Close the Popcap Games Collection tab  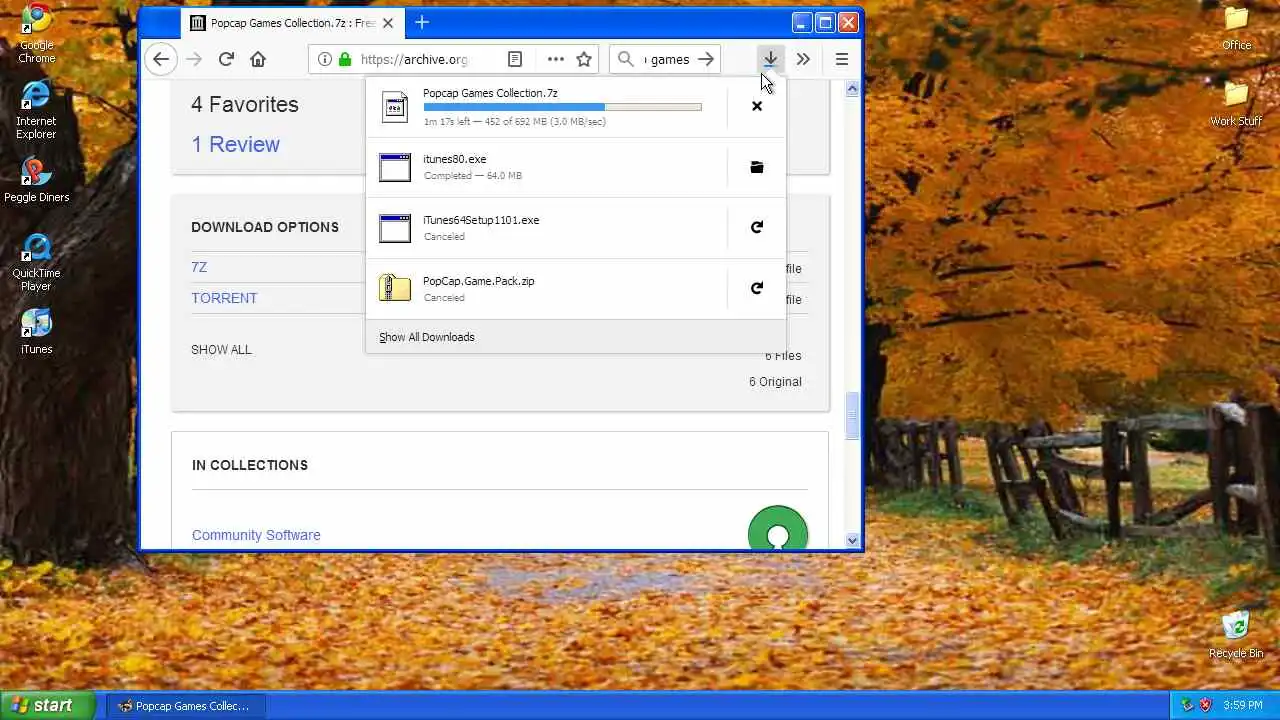[388, 23]
